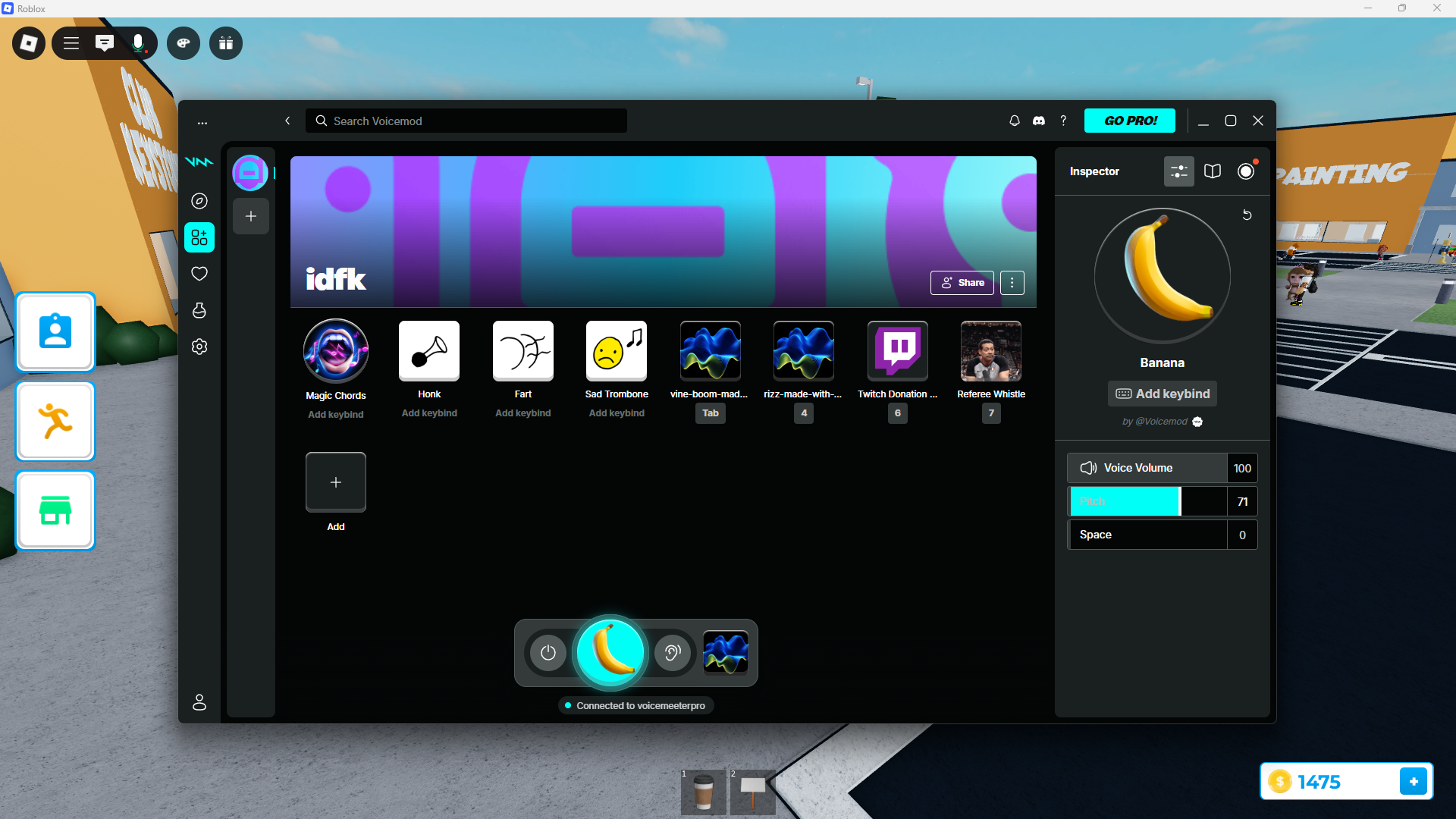Play the Referee Whistle sound
This screenshot has height=819, width=1456.
991,350
